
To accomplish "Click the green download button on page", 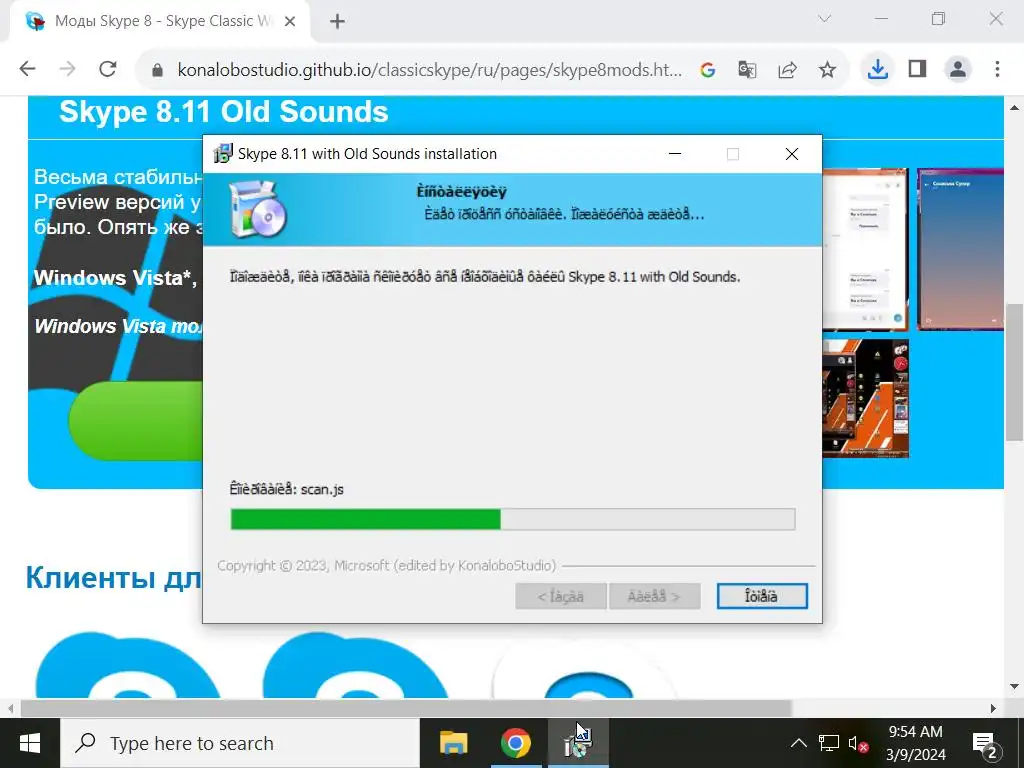I will [x=136, y=421].
